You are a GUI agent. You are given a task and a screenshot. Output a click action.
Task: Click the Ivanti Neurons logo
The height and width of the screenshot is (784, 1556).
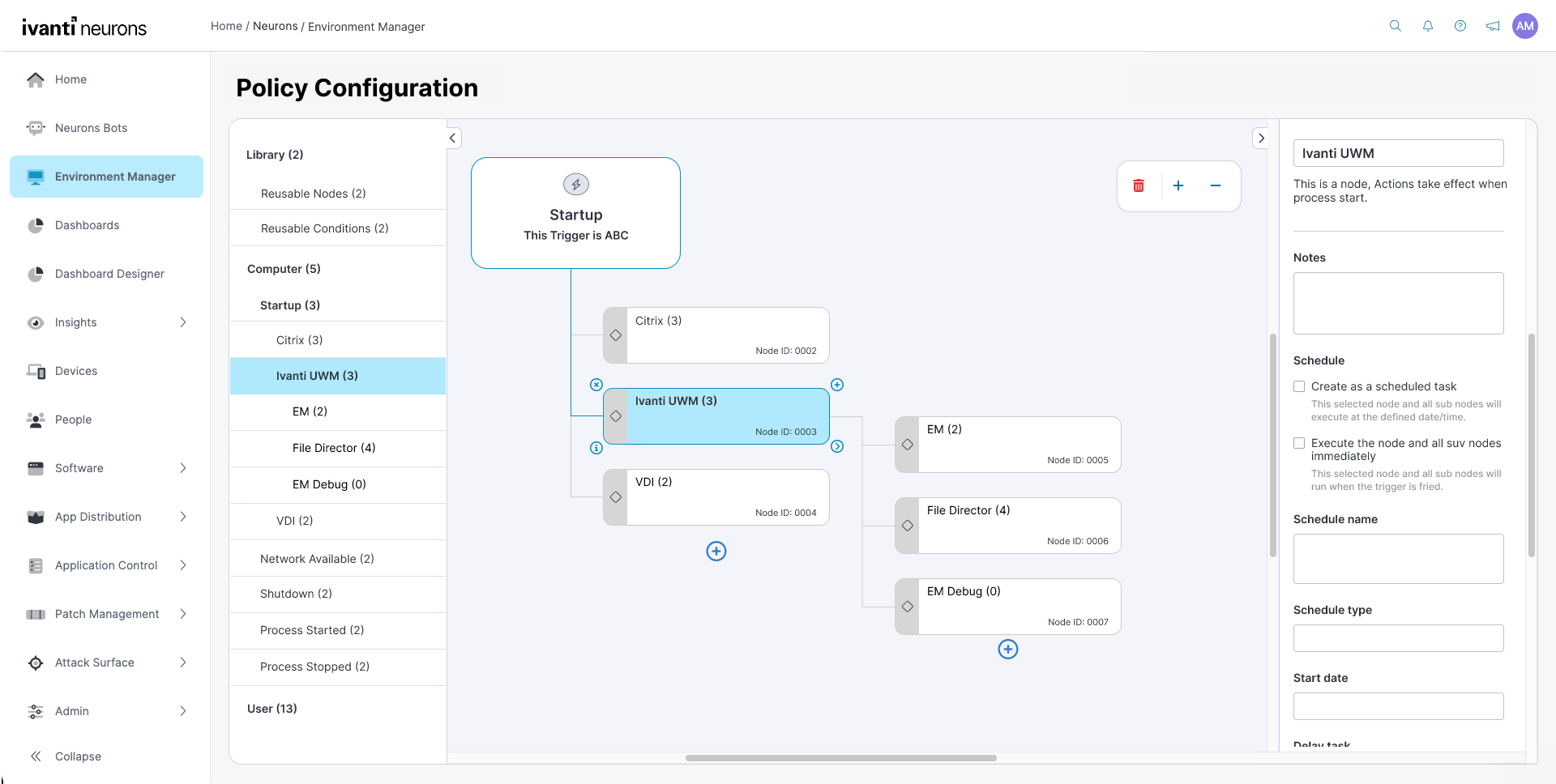tap(84, 27)
